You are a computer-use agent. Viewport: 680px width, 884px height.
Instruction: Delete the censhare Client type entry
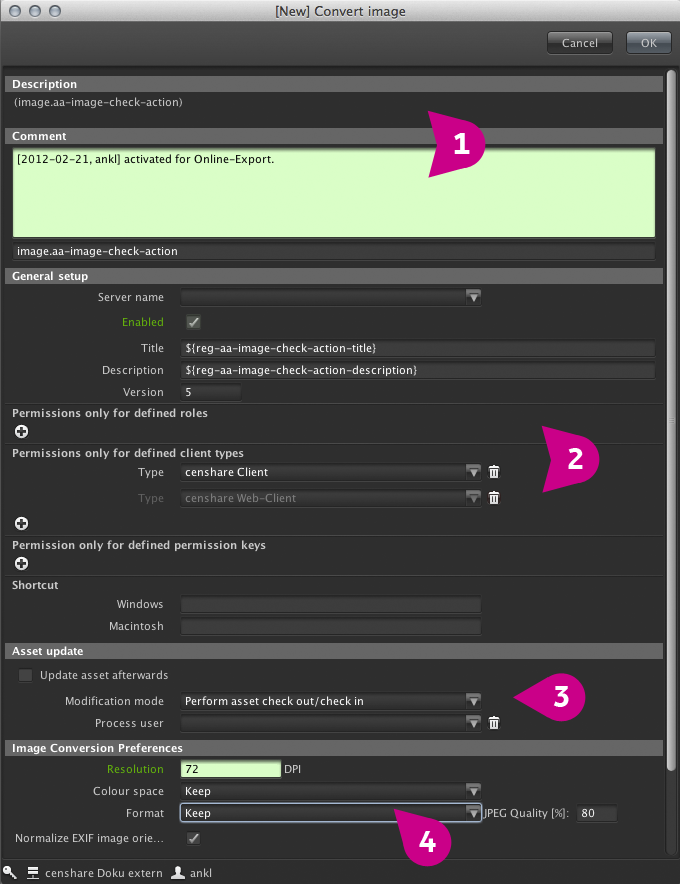[x=493, y=472]
